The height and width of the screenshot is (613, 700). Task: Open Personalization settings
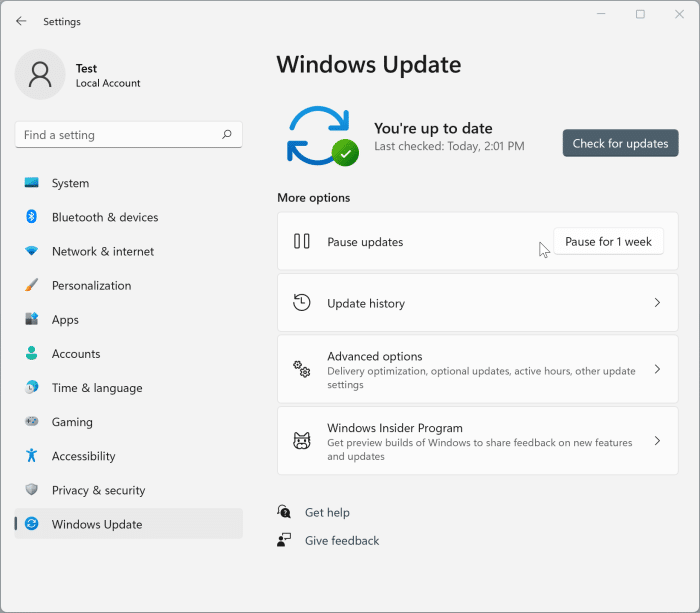tap(129, 285)
